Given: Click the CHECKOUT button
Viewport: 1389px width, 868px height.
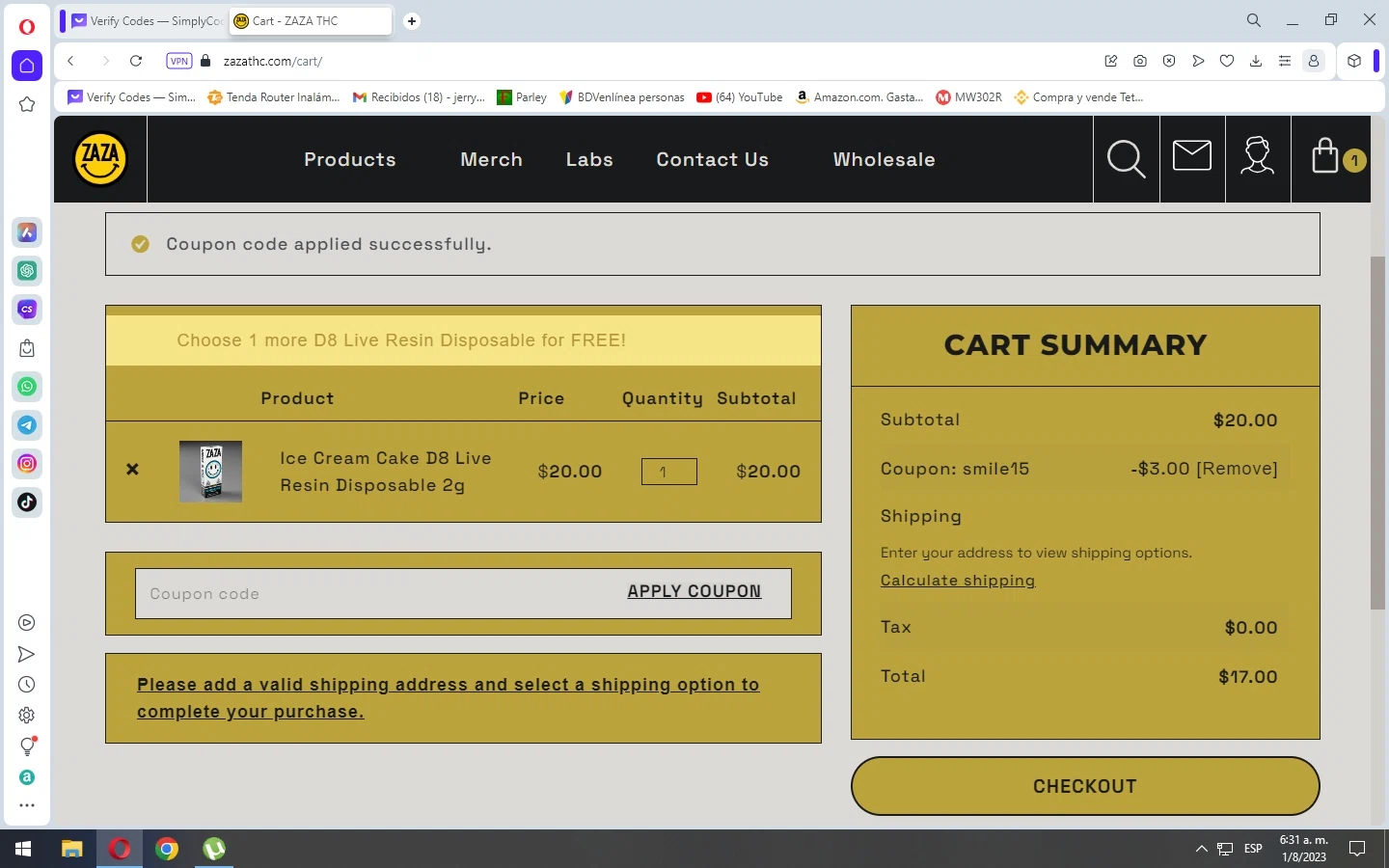Looking at the screenshot, I should 1085,786.
